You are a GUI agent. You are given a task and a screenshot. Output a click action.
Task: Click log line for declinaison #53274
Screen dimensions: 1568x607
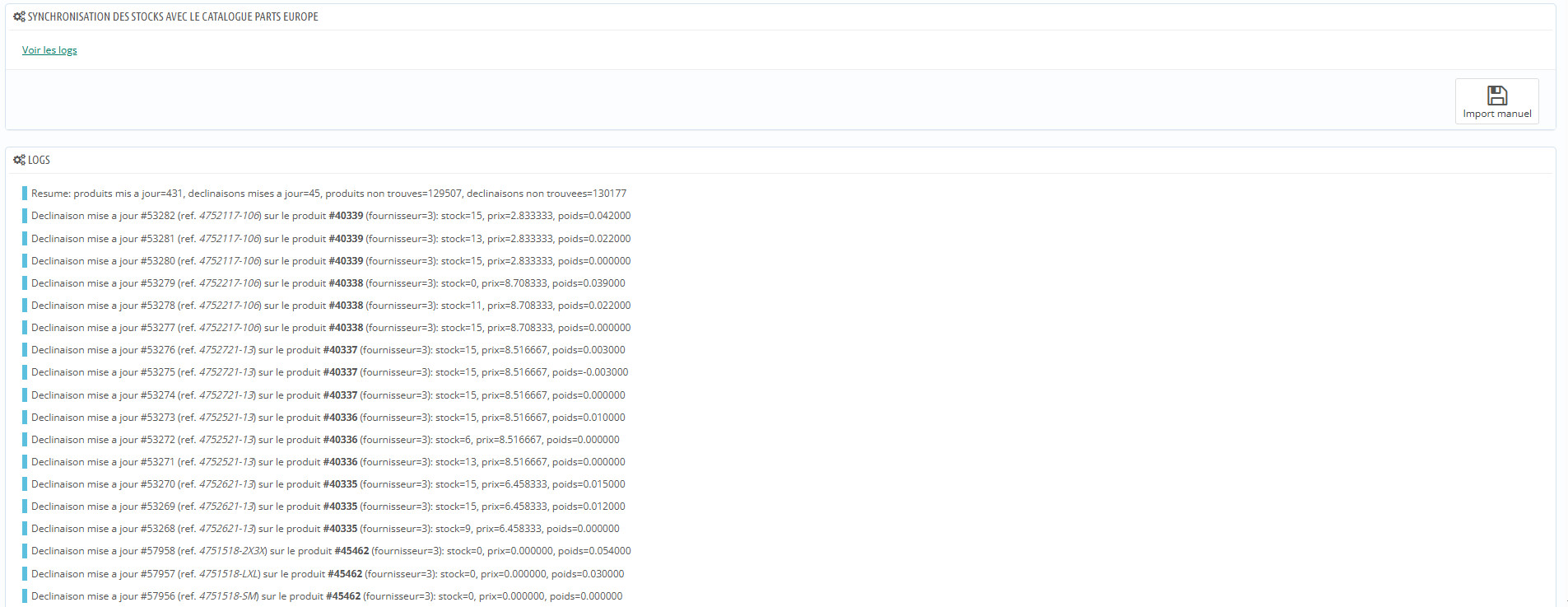click(328, 395)
